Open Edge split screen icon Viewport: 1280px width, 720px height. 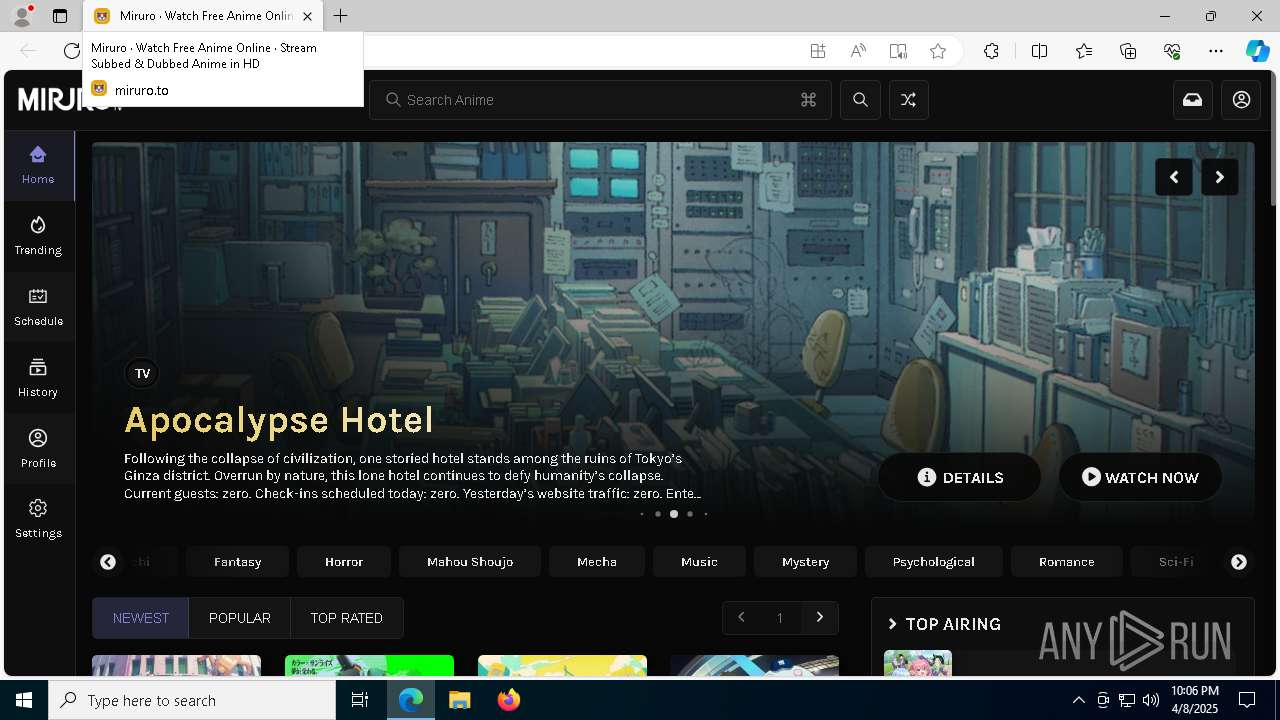(1039, 51)
